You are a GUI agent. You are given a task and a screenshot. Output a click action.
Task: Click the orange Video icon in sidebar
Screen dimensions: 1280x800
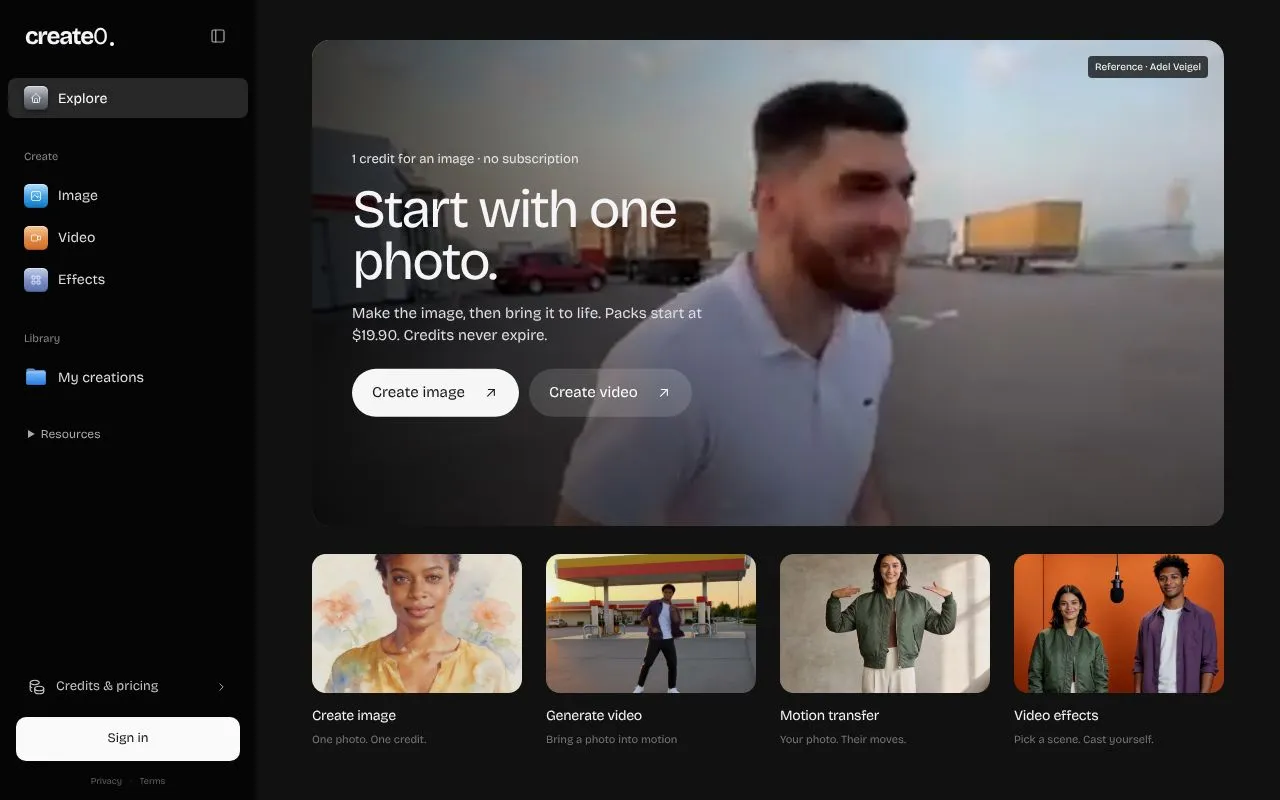click(36, 238)
